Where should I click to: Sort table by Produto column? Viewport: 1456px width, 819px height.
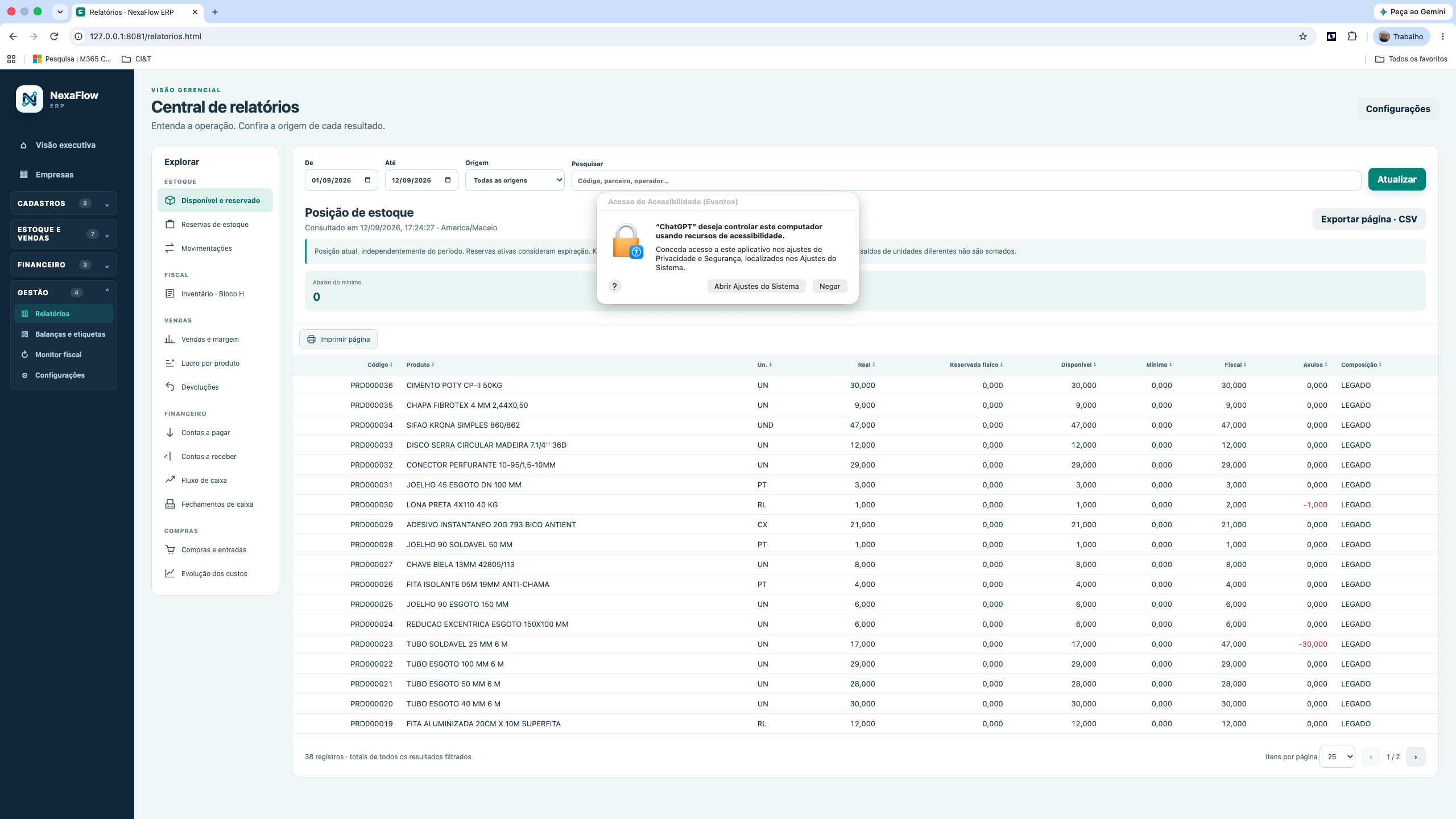tap(420, 365)
